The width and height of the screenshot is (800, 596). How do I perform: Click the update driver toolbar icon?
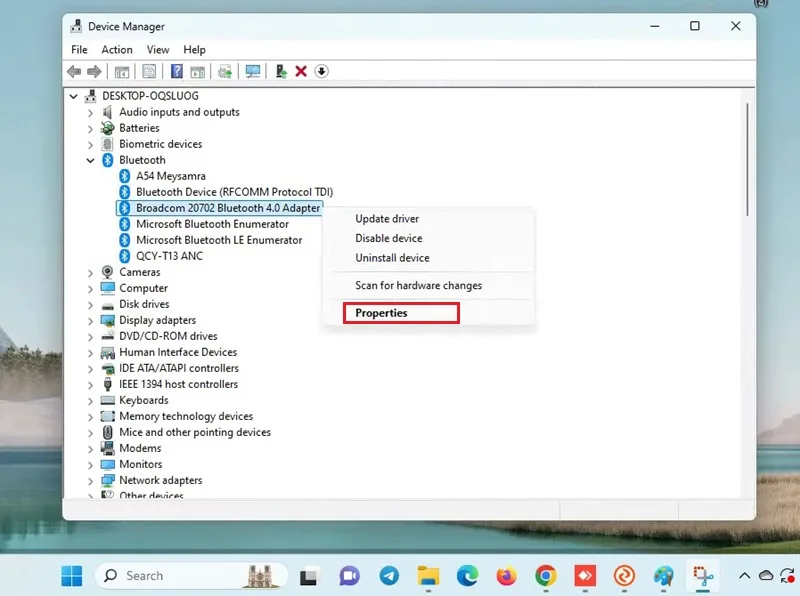(281, 71)
